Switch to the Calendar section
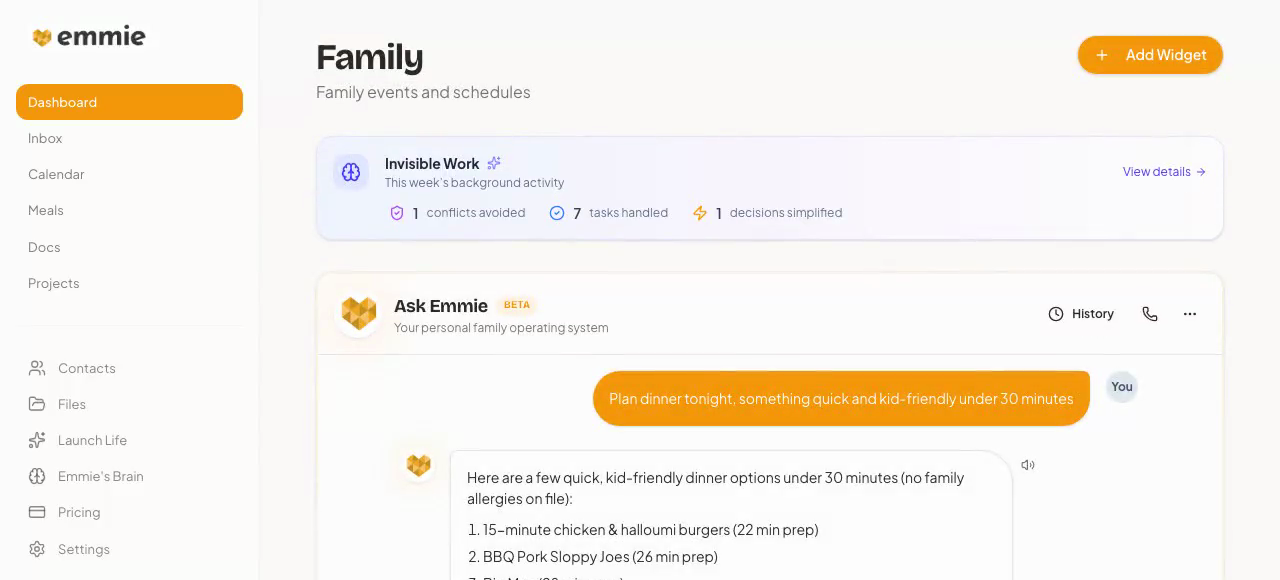 click(x=56, y=174)
